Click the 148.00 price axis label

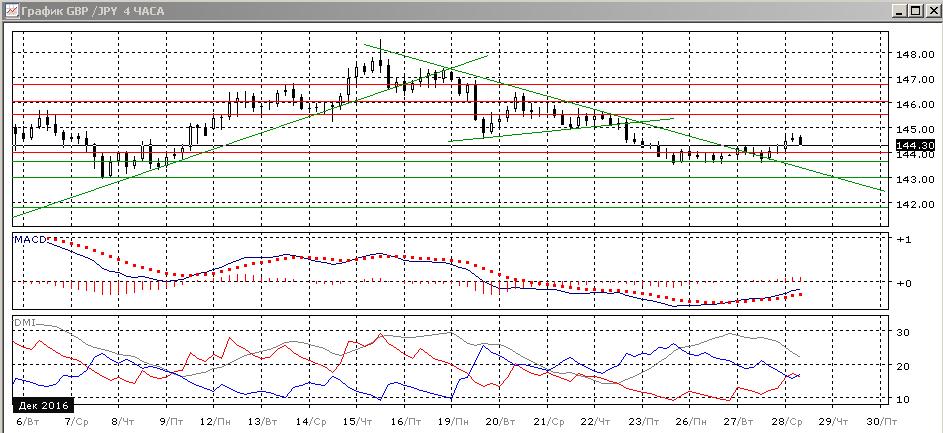[x=913, y=54]
